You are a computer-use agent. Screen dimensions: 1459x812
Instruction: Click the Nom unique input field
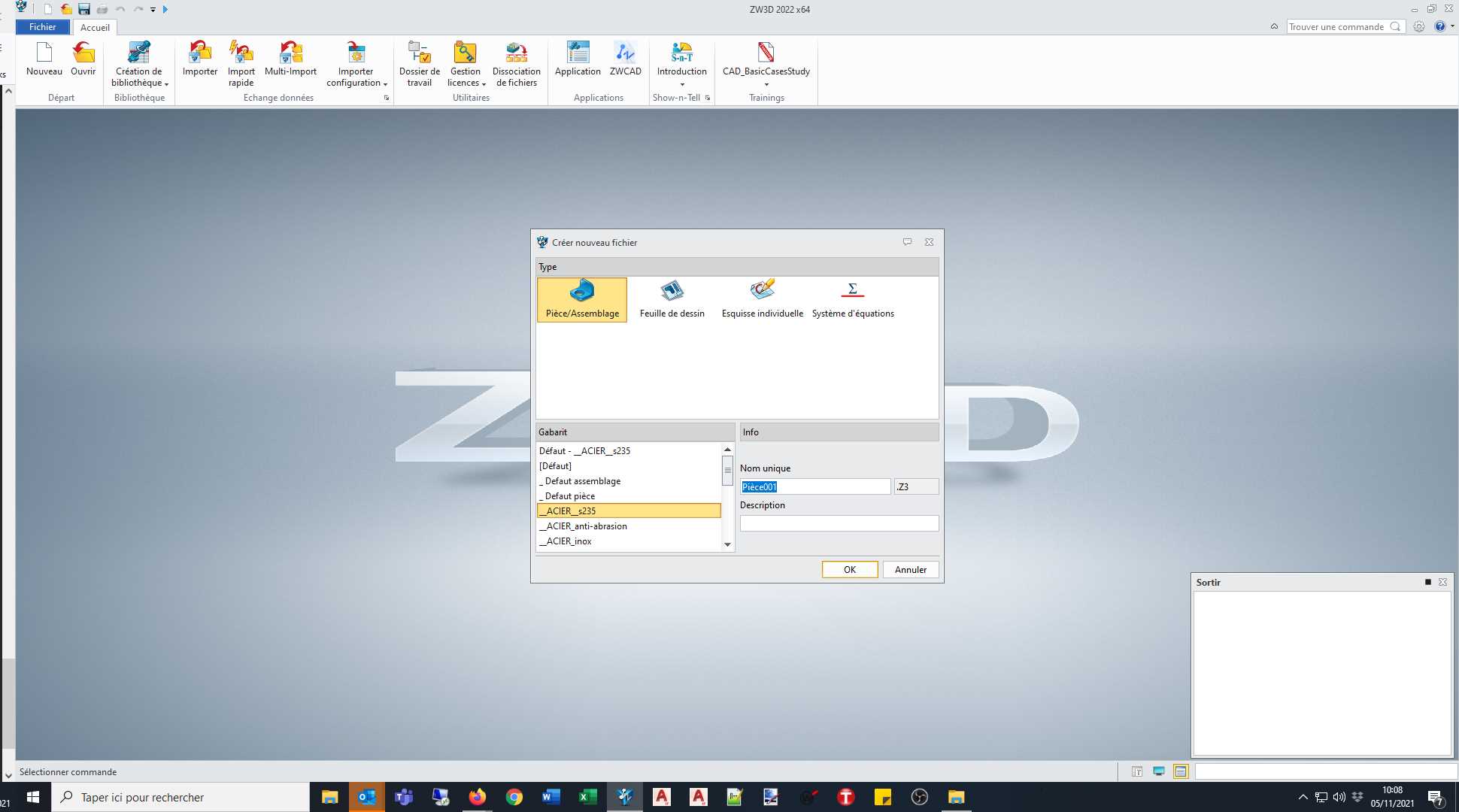815,486
